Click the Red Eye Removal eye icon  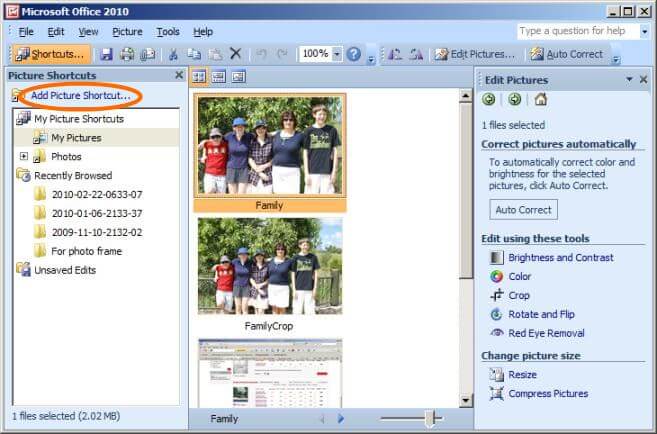[x=497, y=333]
